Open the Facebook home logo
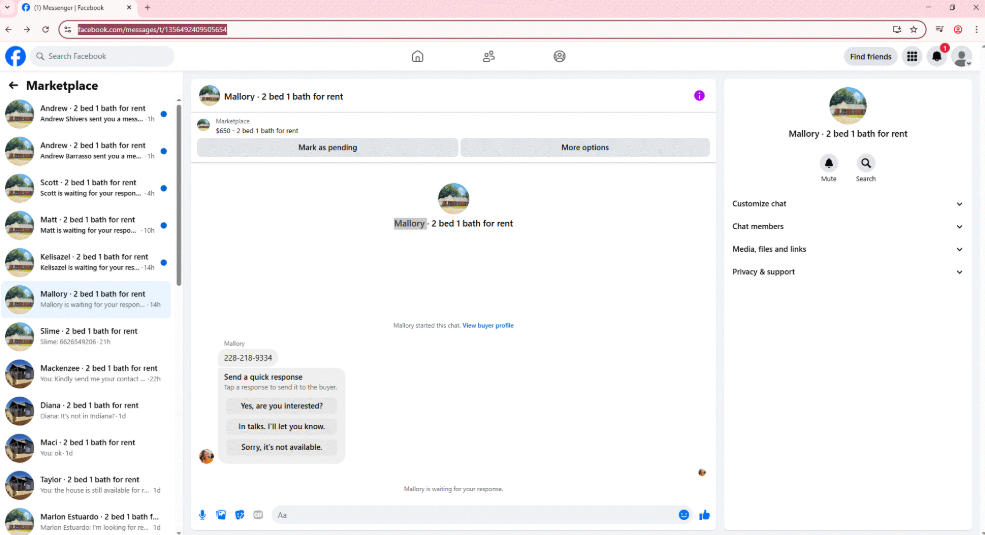This screenshot has height=535, width=985. [15, 56]
